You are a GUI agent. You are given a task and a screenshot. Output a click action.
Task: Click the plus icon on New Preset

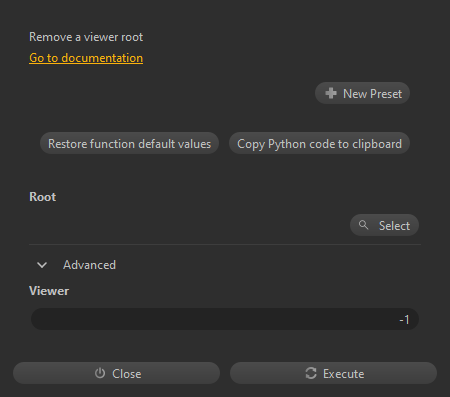(331, 93)
